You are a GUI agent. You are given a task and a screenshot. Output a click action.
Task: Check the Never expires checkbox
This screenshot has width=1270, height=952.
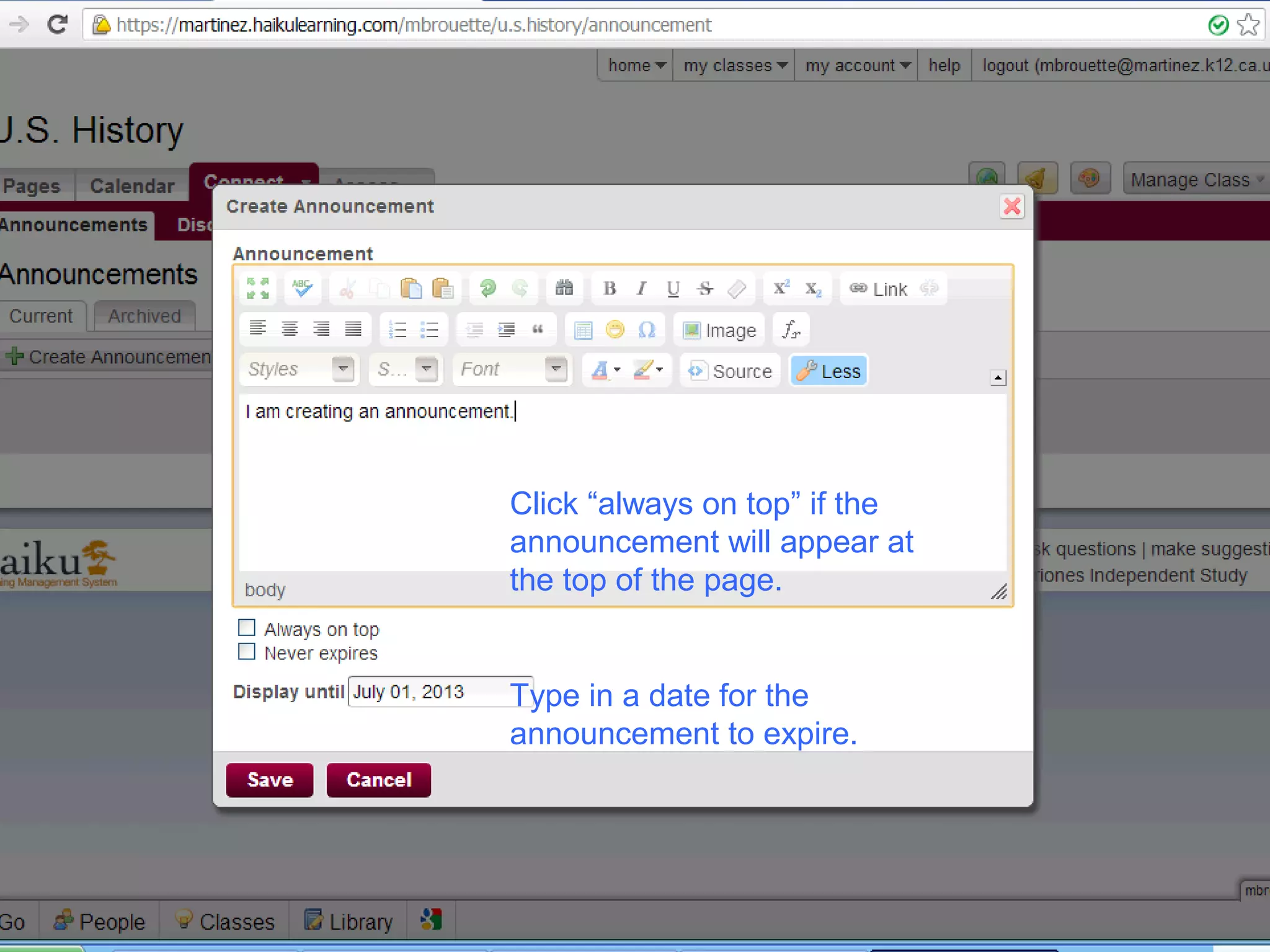[247, 651]
